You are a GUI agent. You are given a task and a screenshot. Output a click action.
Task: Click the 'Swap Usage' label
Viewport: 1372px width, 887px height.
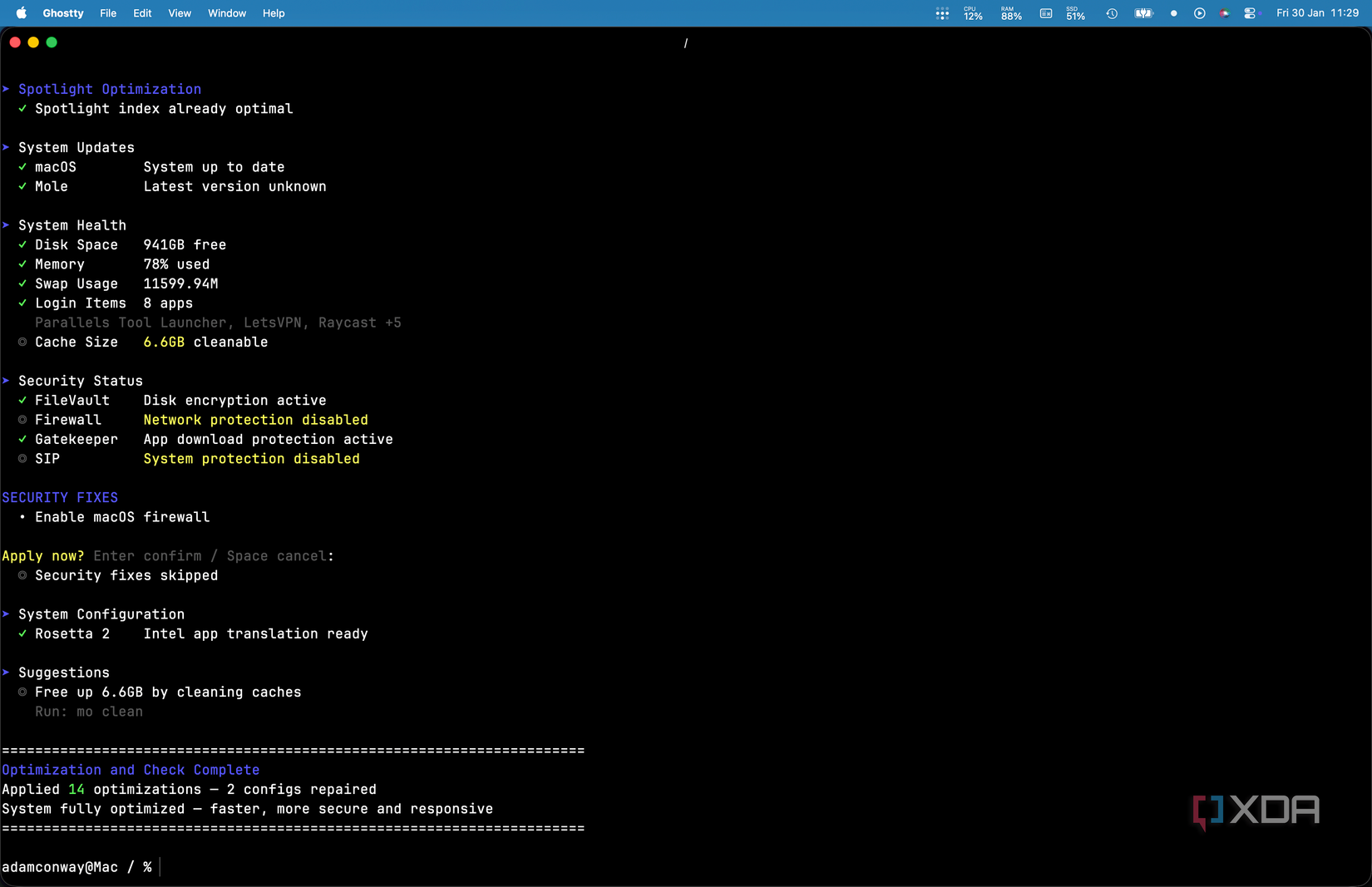click(76, 283)
